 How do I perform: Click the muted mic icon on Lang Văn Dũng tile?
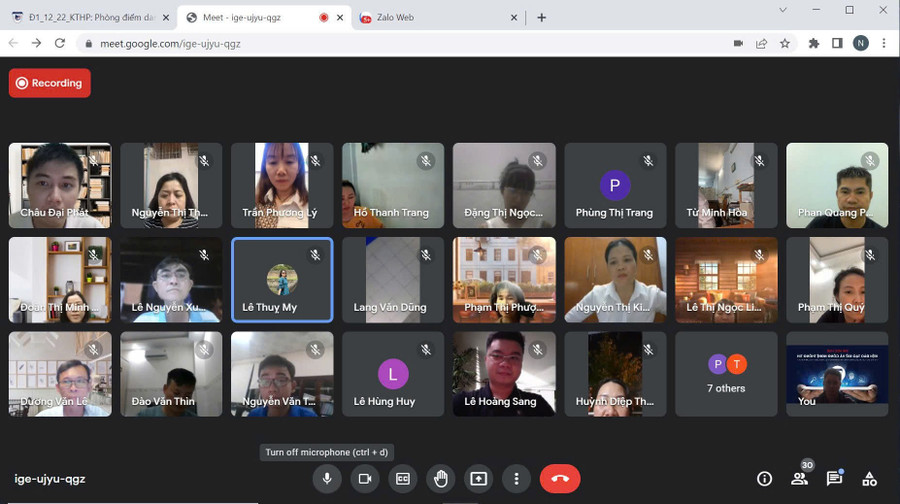(x=426, y=255)
